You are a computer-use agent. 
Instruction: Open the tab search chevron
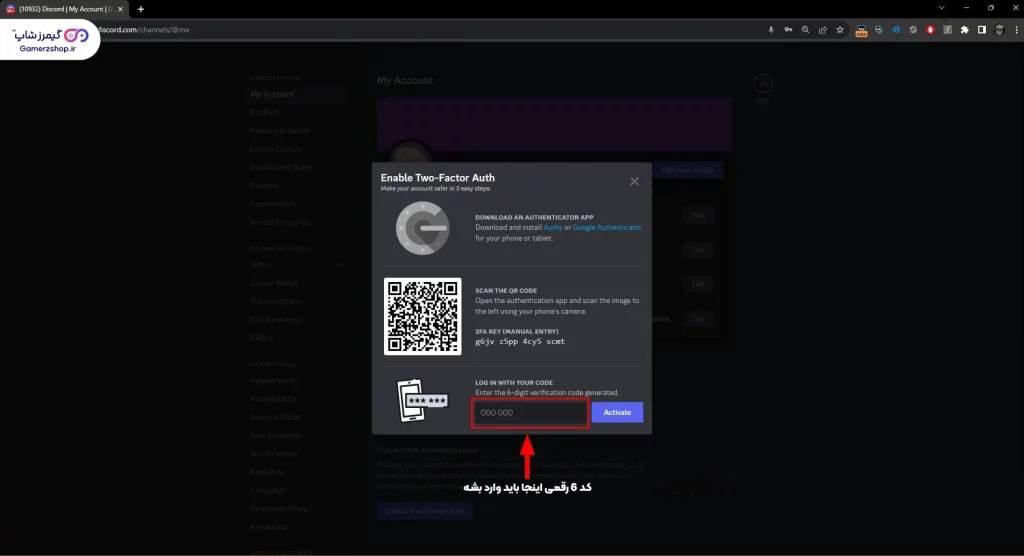[x=942, y=8]
